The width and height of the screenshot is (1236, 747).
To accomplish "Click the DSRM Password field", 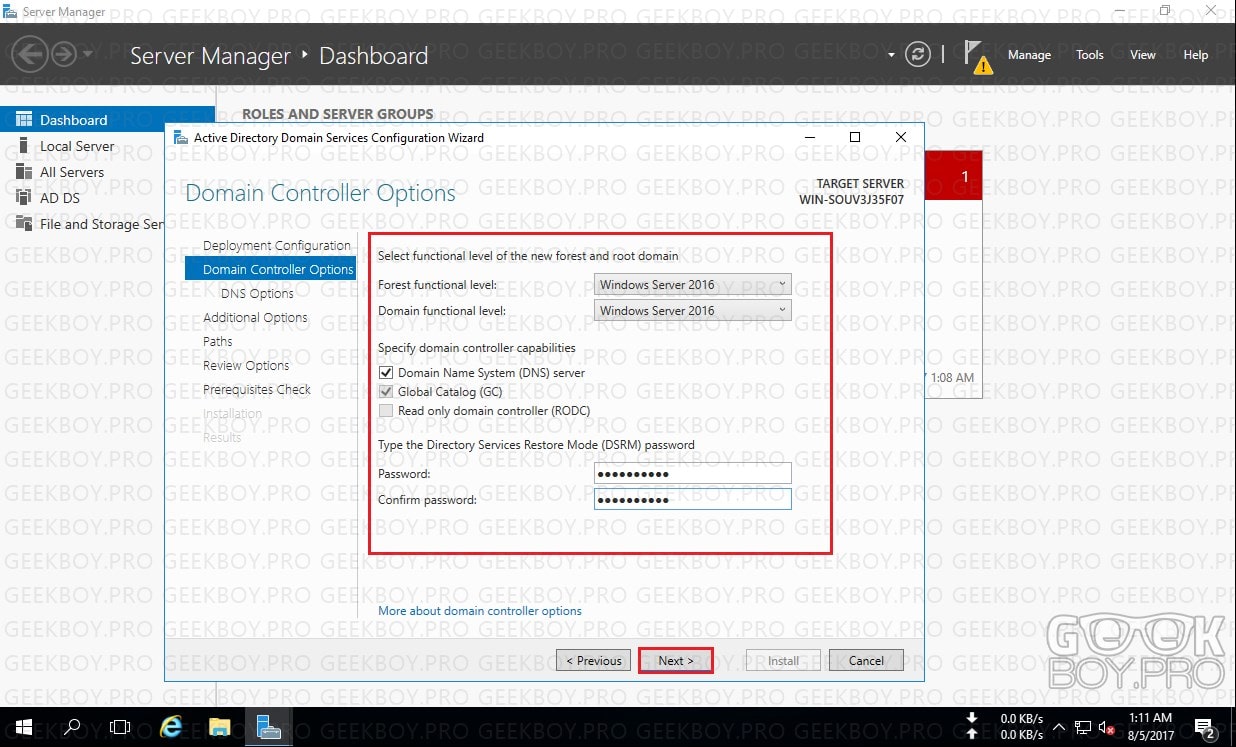I will (x=693, y=474).
